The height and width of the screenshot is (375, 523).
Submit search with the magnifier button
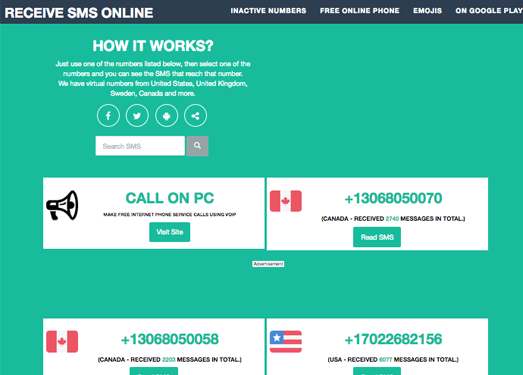(197, 146)
